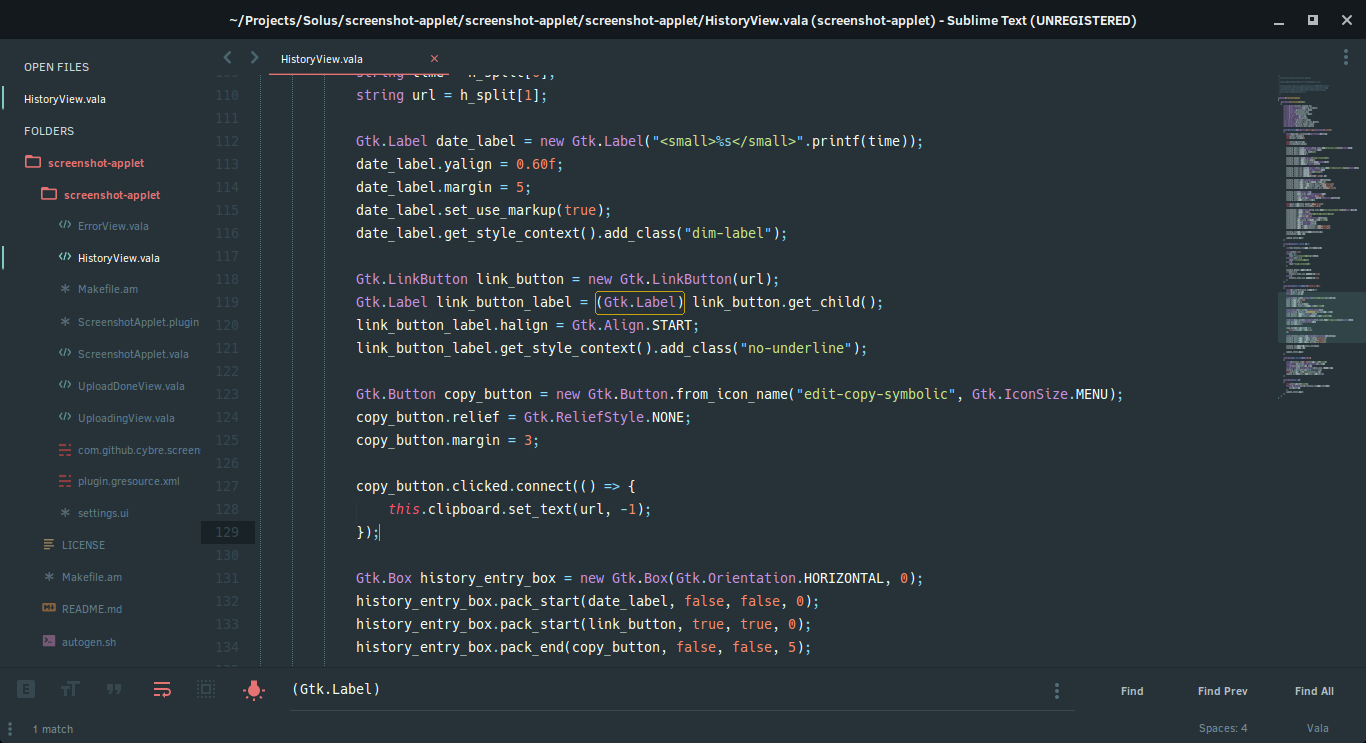This screenshot has width=1366, height=743.
Task: Click the LICENSE text file icon
Action: pyautogui.click(x=49, y=545)
